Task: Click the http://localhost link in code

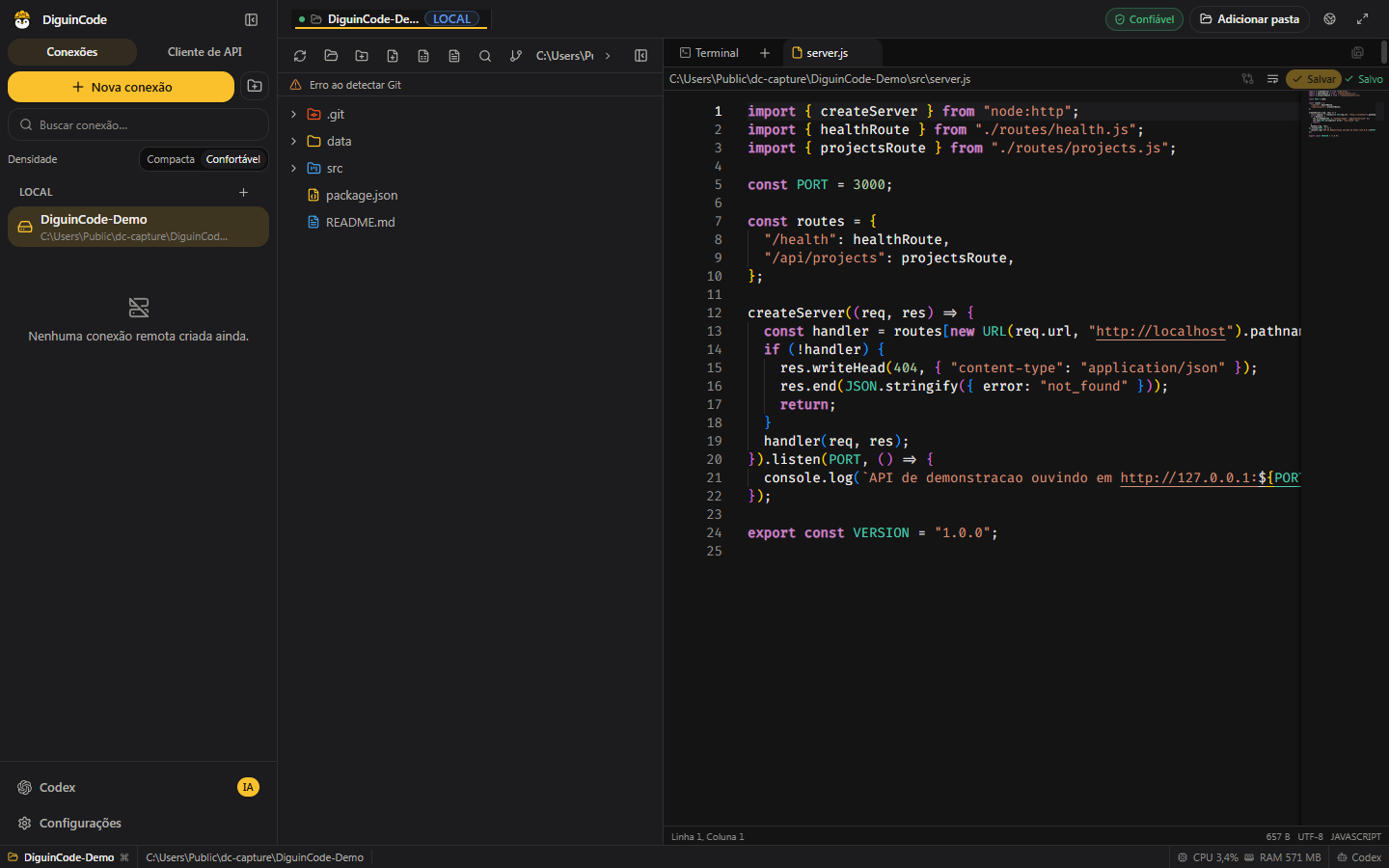Action: [x=1160, y=331]
